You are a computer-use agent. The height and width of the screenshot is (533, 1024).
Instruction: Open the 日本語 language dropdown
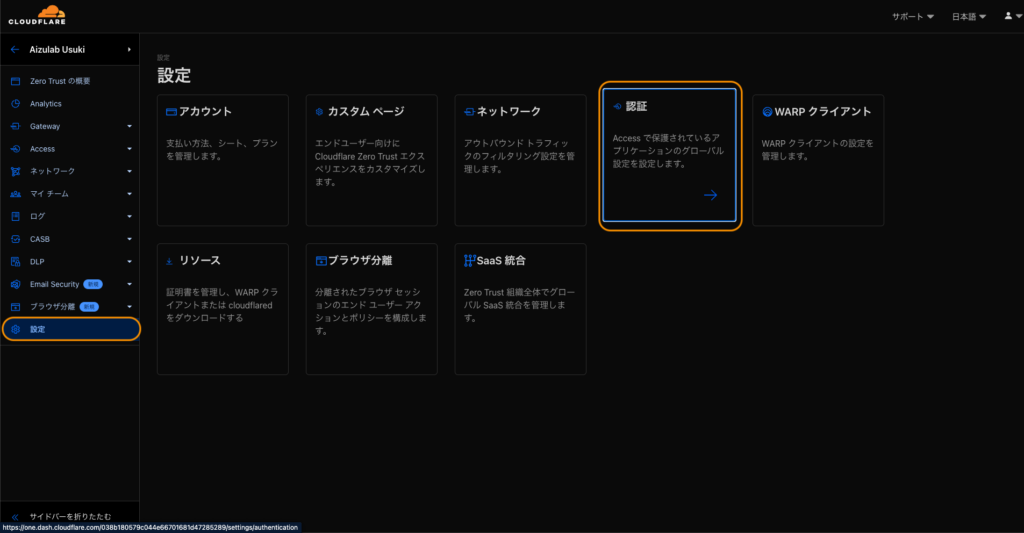[968, 16]
